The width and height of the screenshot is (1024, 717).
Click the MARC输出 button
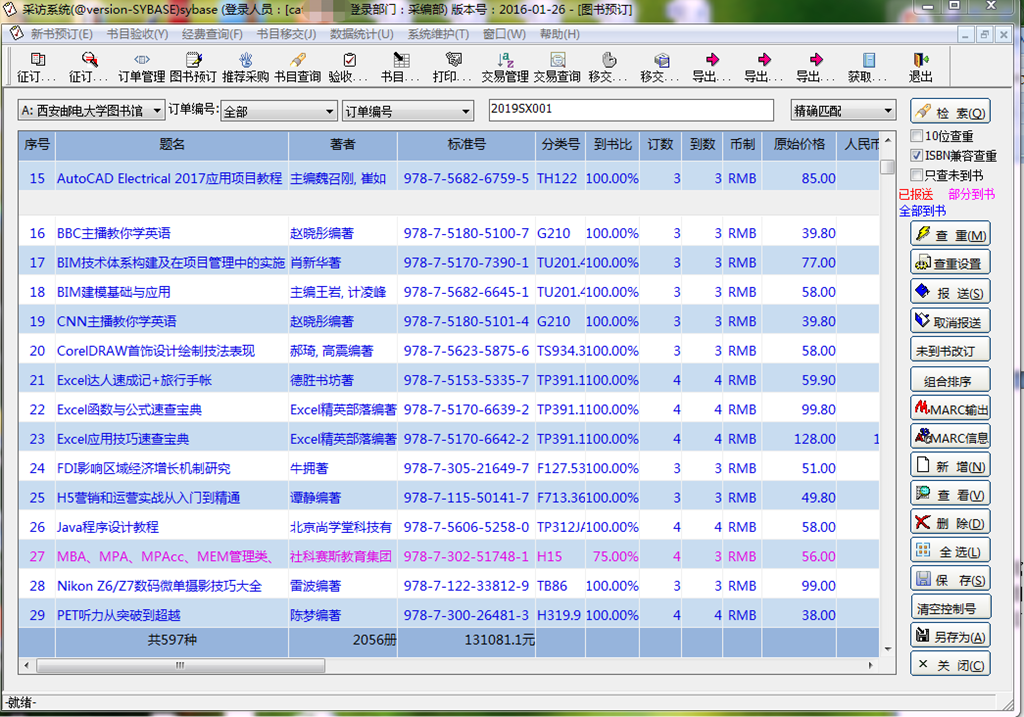[950, 408]
